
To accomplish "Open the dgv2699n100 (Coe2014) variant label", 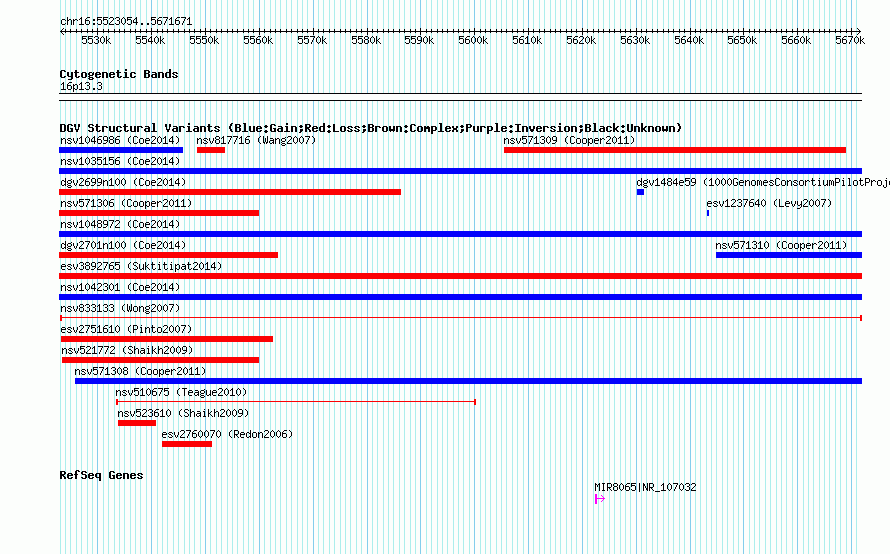I will (123, 182).
